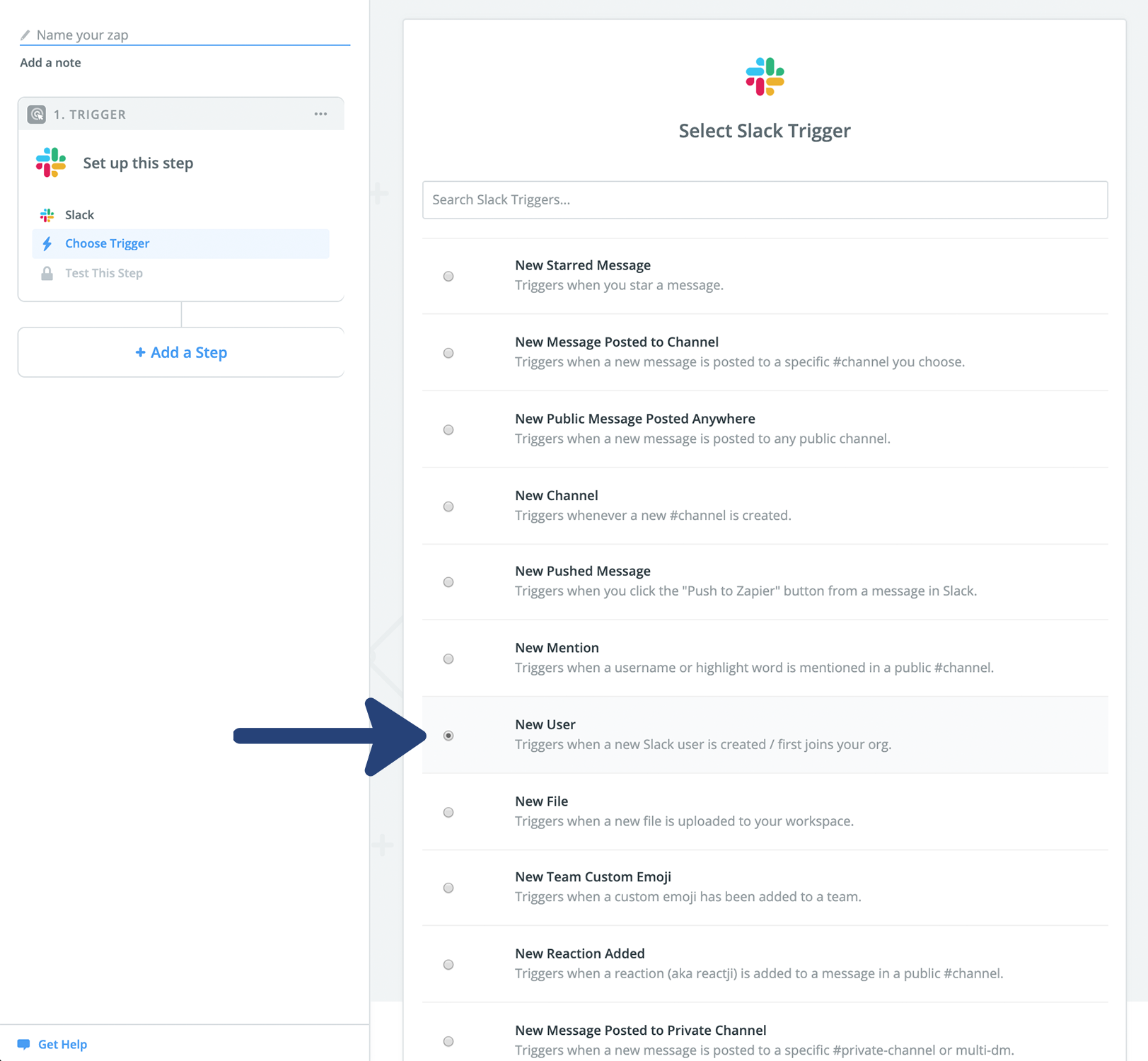Open the Slack app step item
The width and height of the screenshot is (1148, 1061).
point(180,215)
